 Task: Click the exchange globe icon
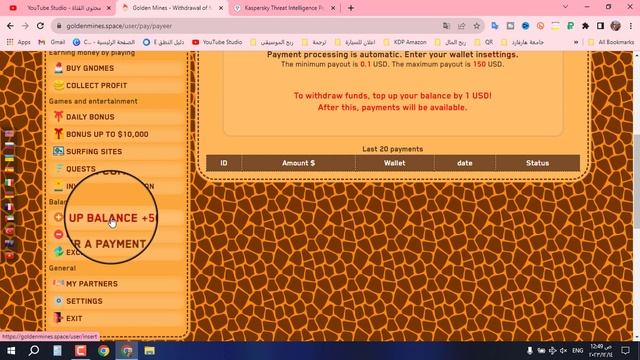coord(58,251)
